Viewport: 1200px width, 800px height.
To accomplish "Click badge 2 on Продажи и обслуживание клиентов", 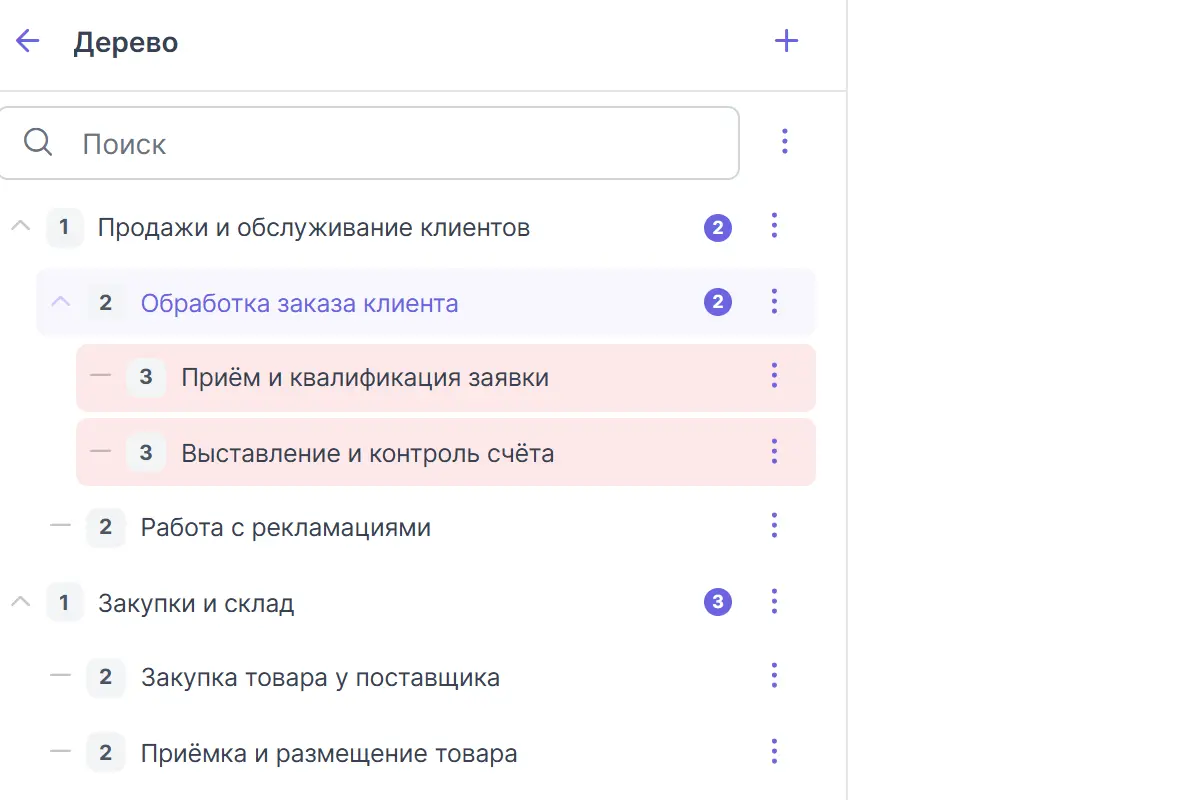I will (718, 228).
